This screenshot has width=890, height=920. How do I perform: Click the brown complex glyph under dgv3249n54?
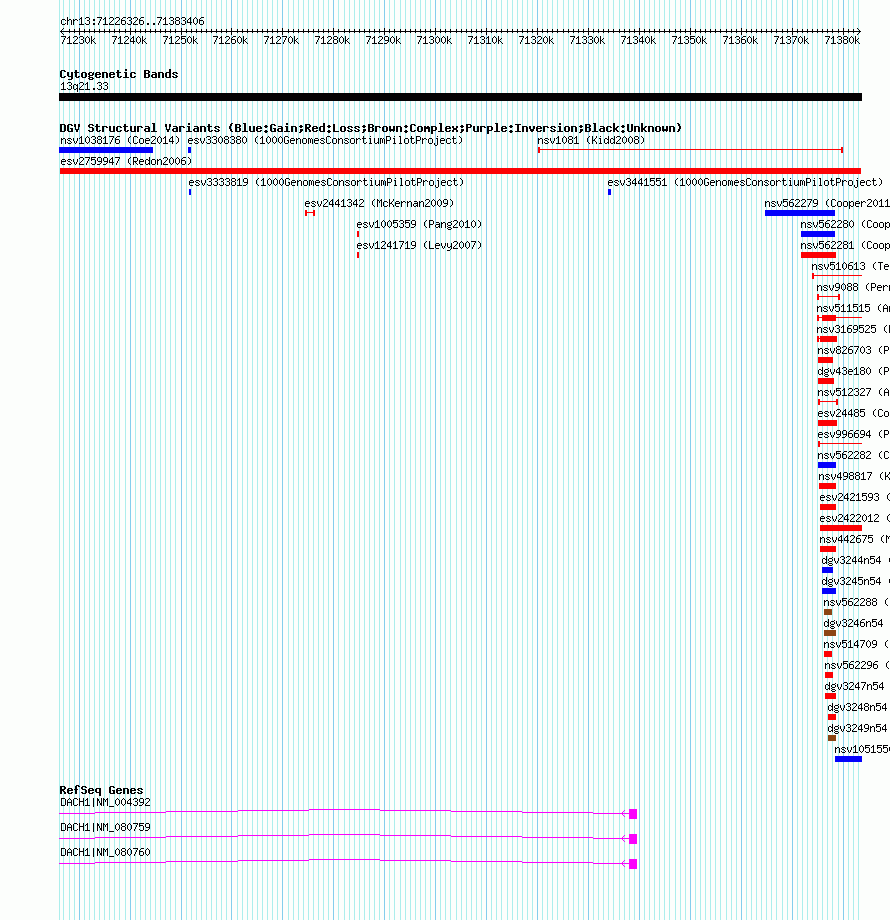[x=832, y=738]
